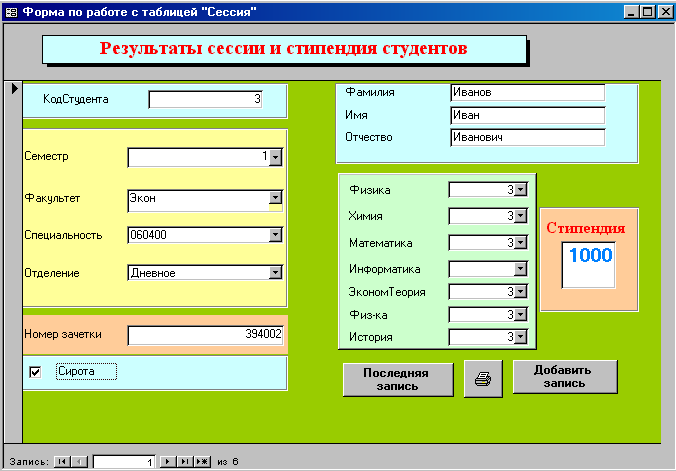This screenshot has height=471, width=676.
Task: Click the Результаты сессии и стипендия студентов title
Action: coord(283,48)
